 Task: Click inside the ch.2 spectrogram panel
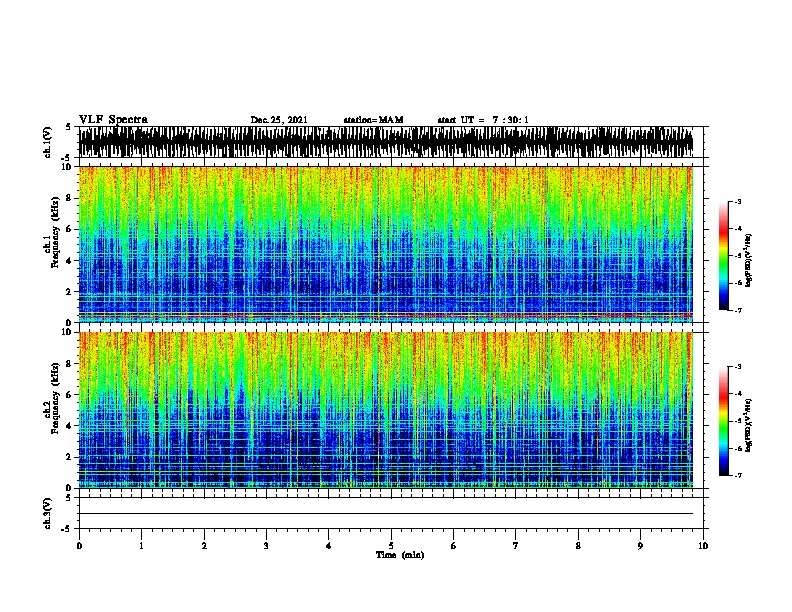386,410
